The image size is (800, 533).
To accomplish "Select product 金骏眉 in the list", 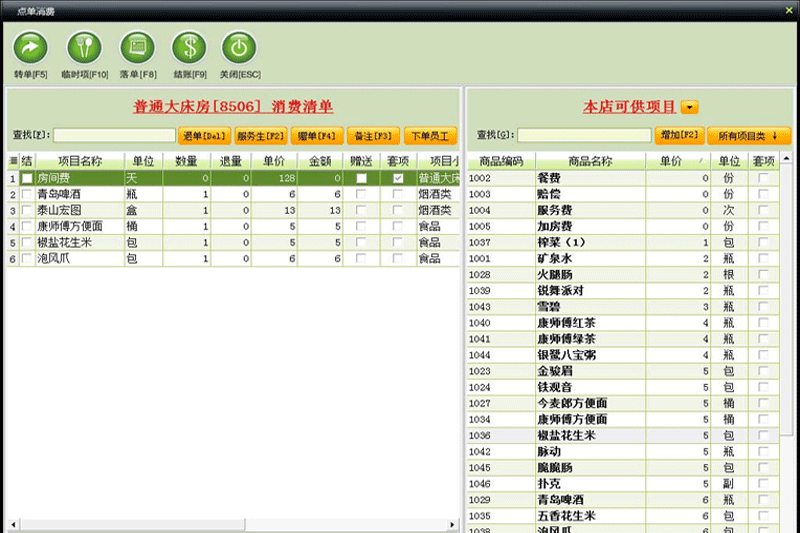I will tap(623, 371).
